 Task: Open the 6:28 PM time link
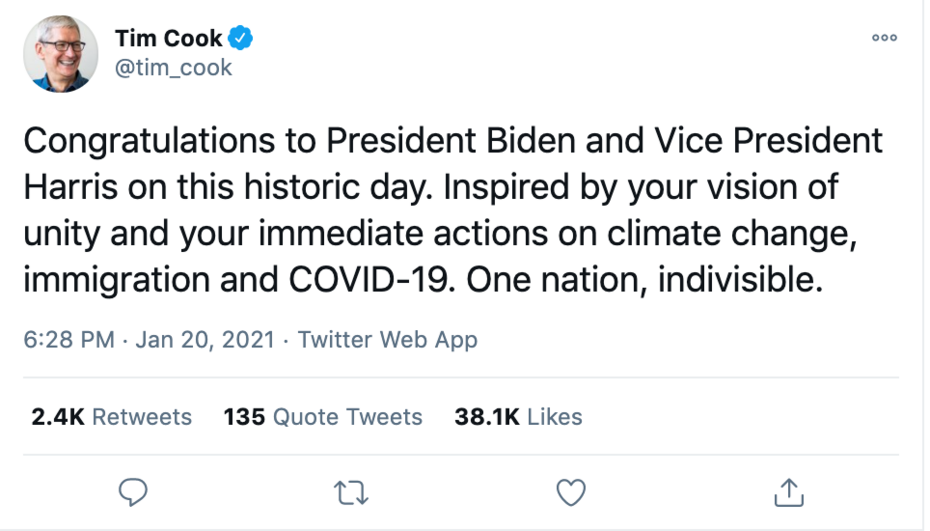[68, 339]
